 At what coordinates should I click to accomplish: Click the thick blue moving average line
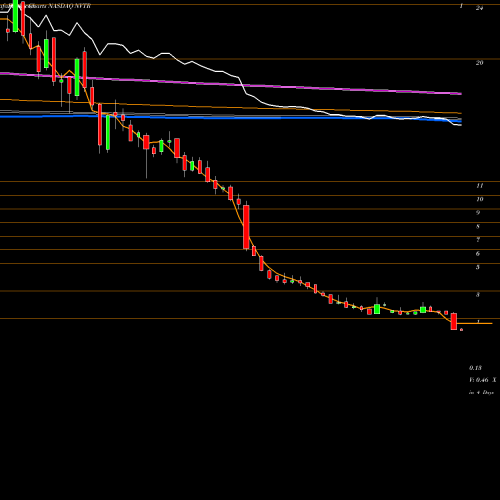(x=231, y=117)
